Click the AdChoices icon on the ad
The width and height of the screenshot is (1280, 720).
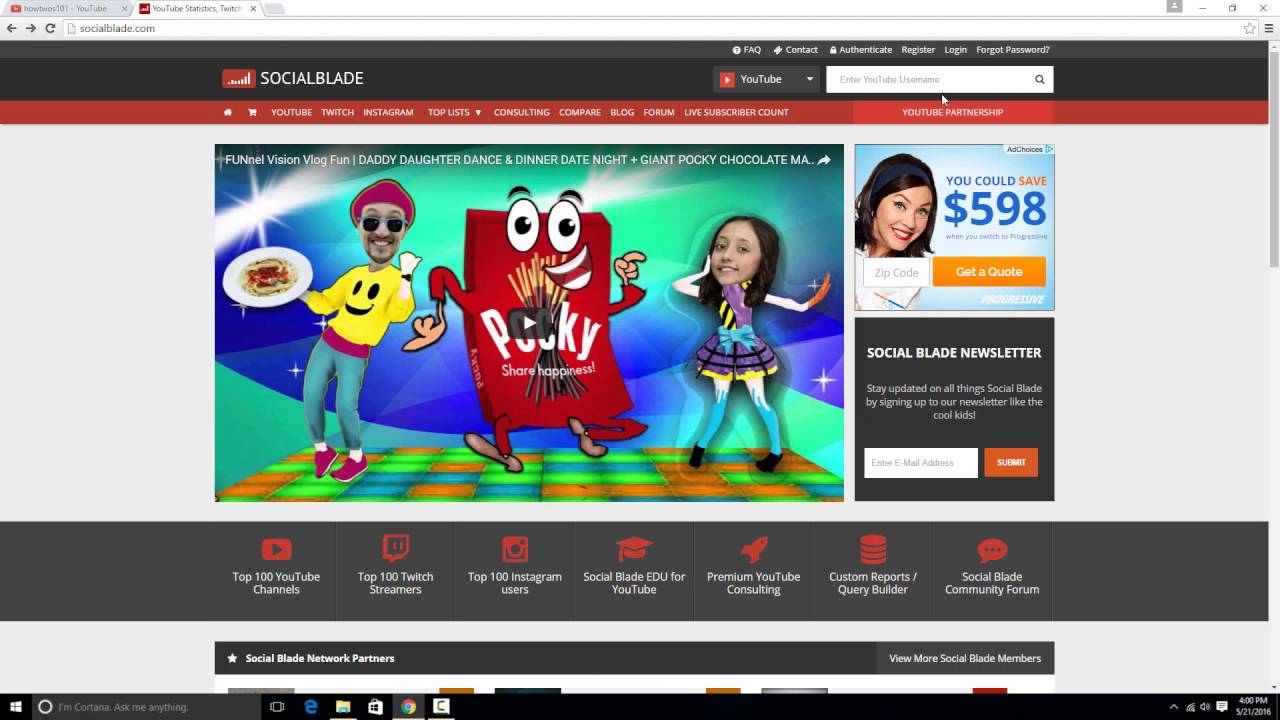point(1049,149)
